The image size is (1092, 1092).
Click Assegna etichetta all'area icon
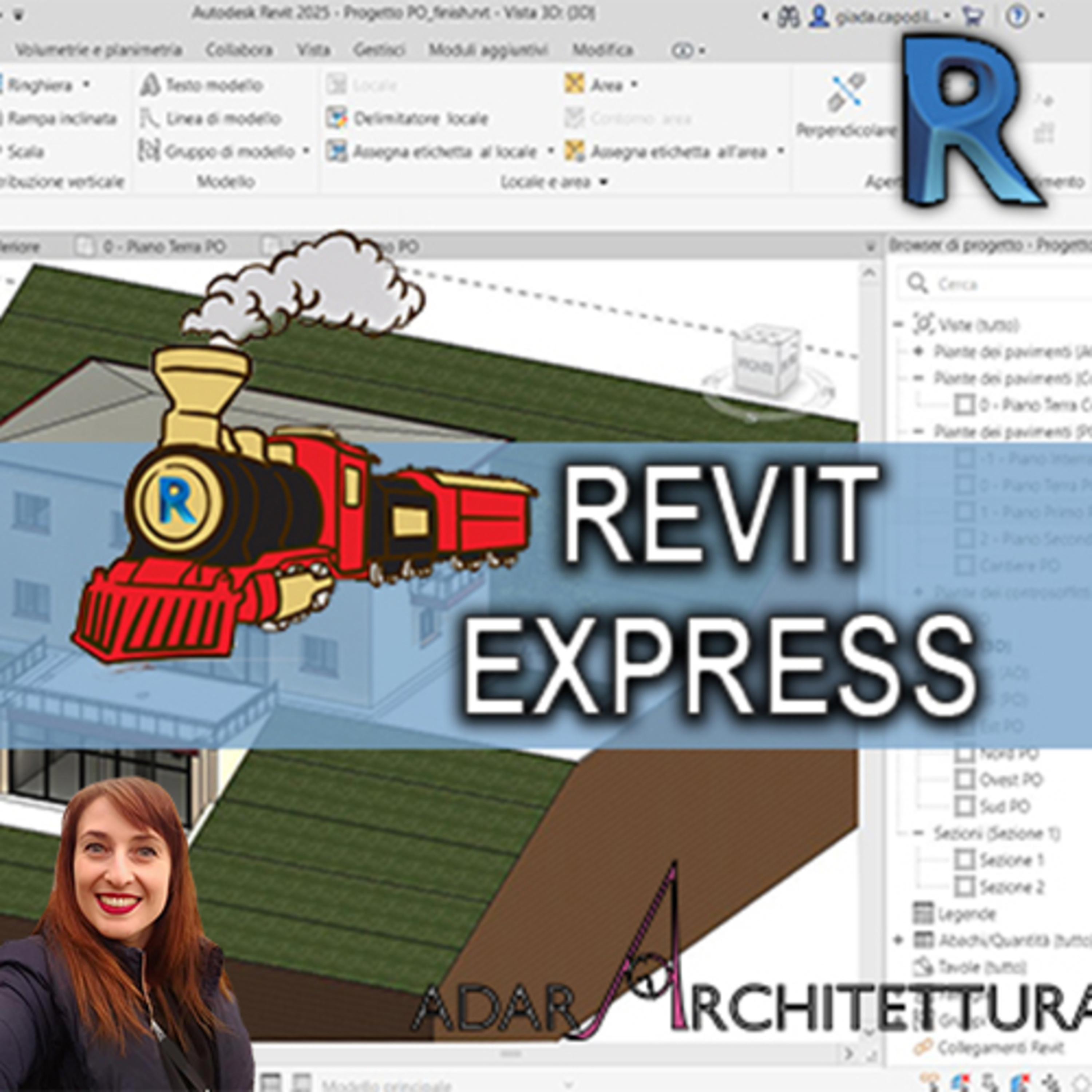pos(575,151)
